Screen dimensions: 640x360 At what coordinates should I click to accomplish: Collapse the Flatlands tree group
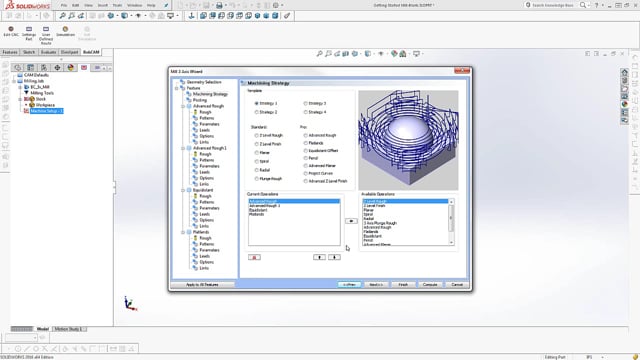coord(183,232)
